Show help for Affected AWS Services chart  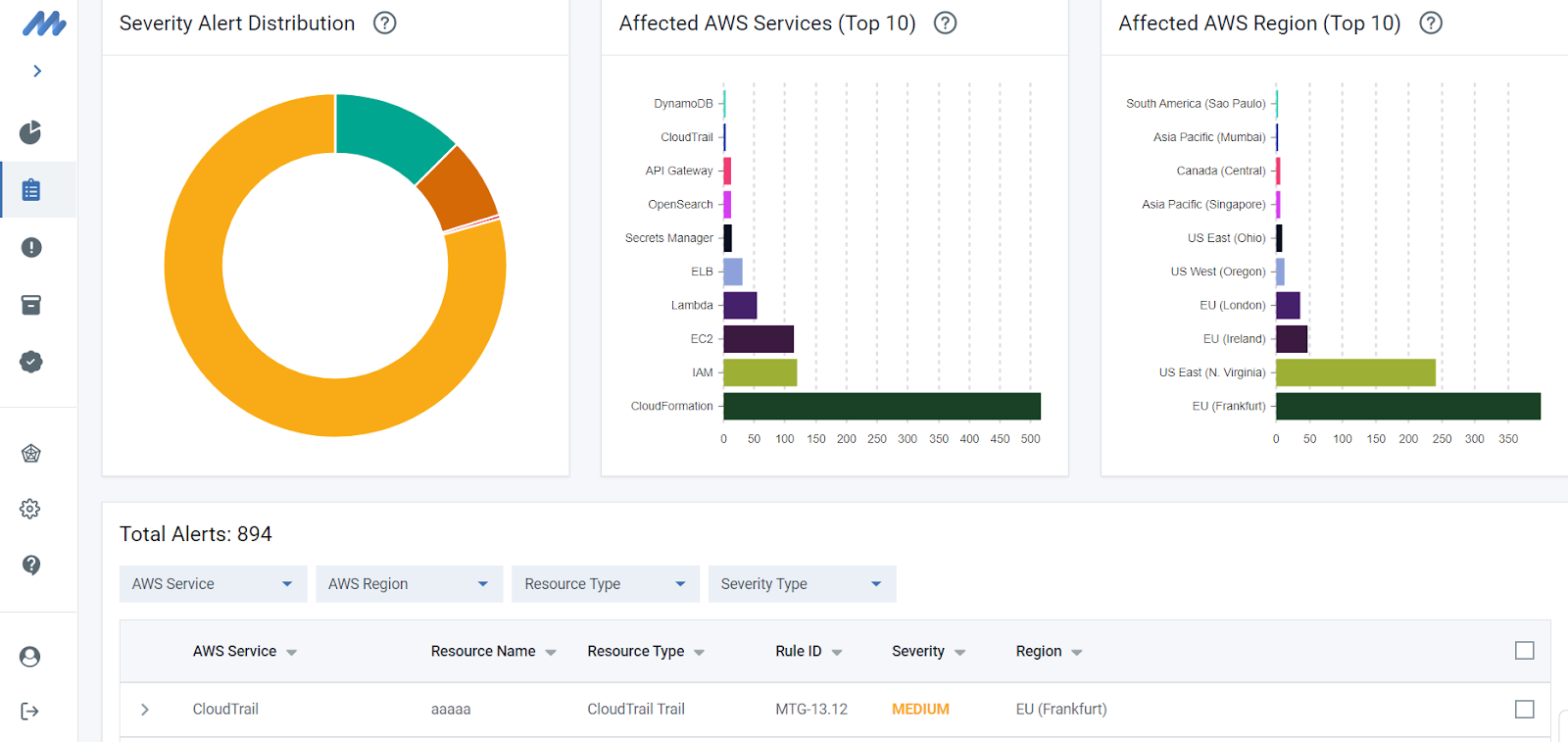(x=945, y=23)
